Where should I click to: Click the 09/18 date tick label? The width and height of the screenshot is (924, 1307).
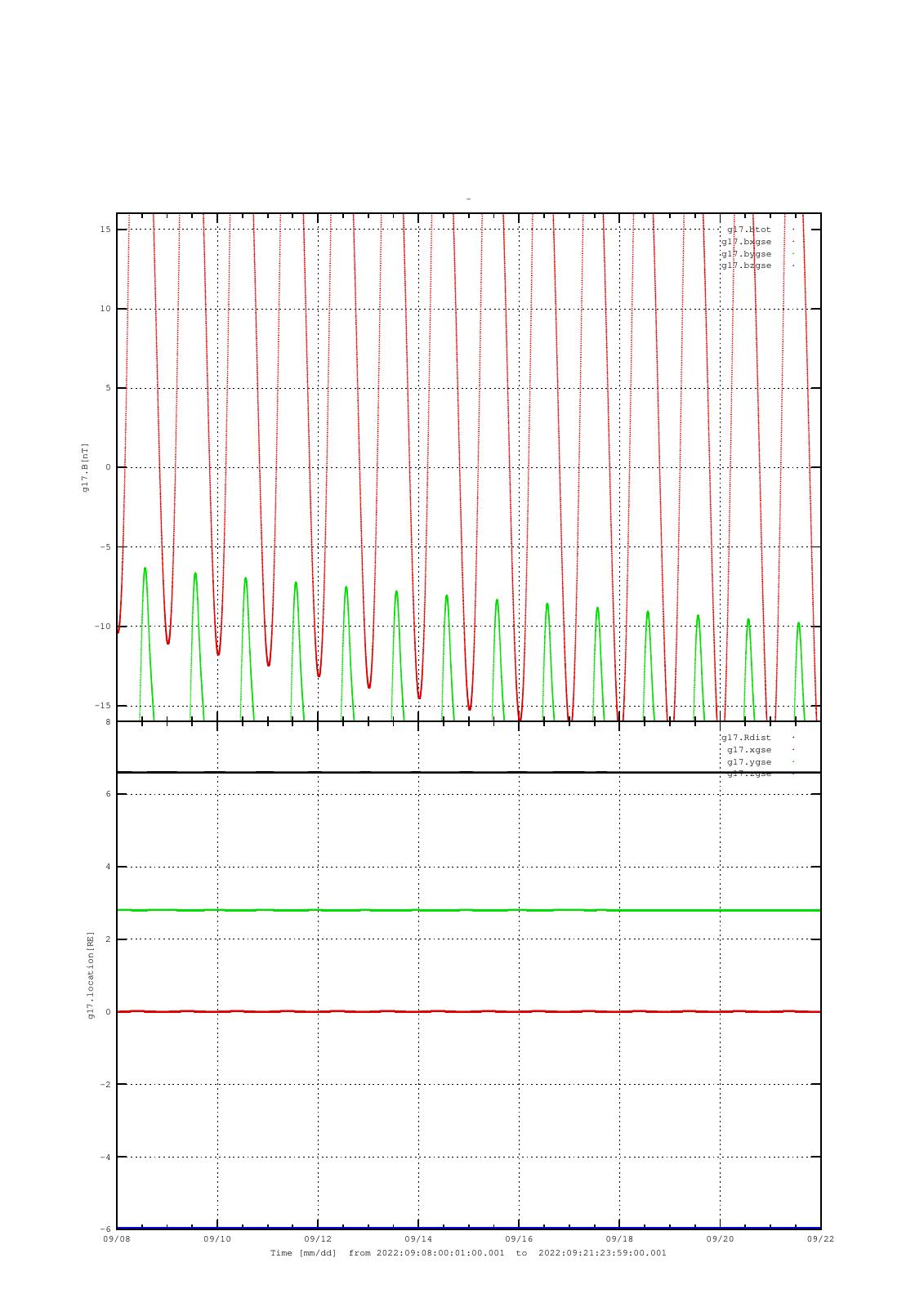(619, 1239)
